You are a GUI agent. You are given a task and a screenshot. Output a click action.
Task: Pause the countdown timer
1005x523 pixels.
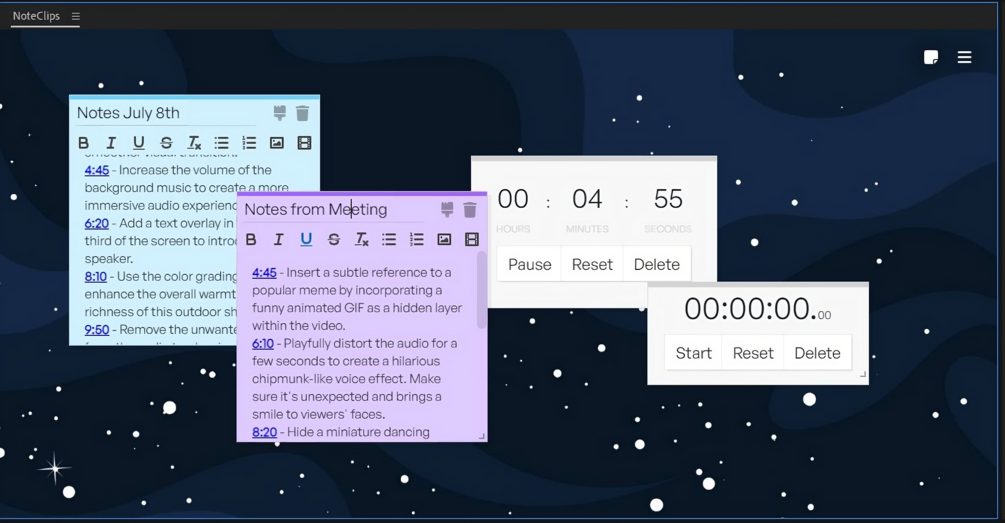point(529,264)
